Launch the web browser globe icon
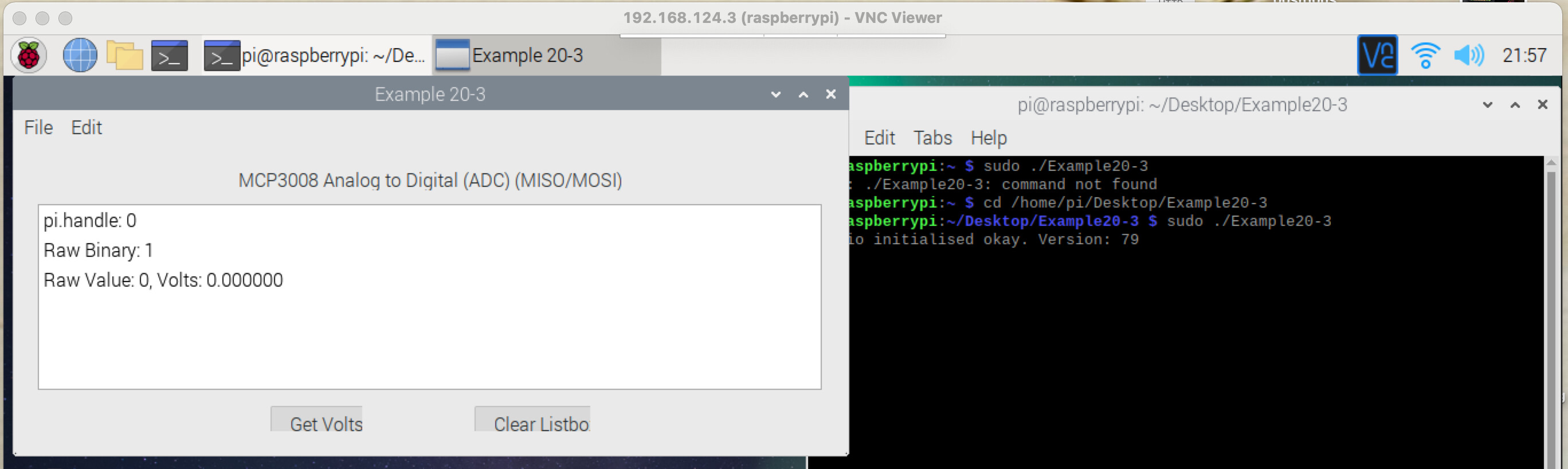 pyautogui.click(x=80, y=56)
